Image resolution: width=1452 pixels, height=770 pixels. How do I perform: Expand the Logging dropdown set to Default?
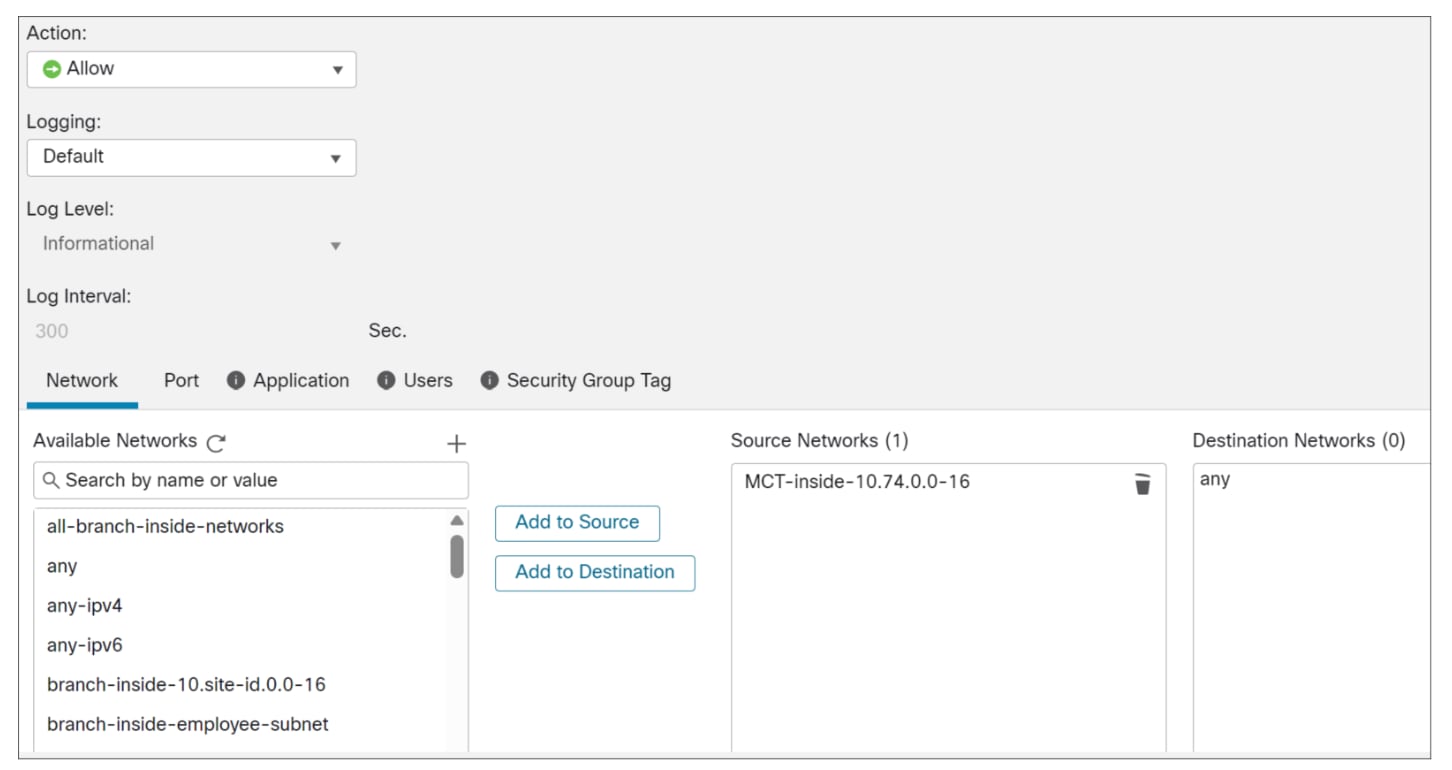click(x=191, y=157)
